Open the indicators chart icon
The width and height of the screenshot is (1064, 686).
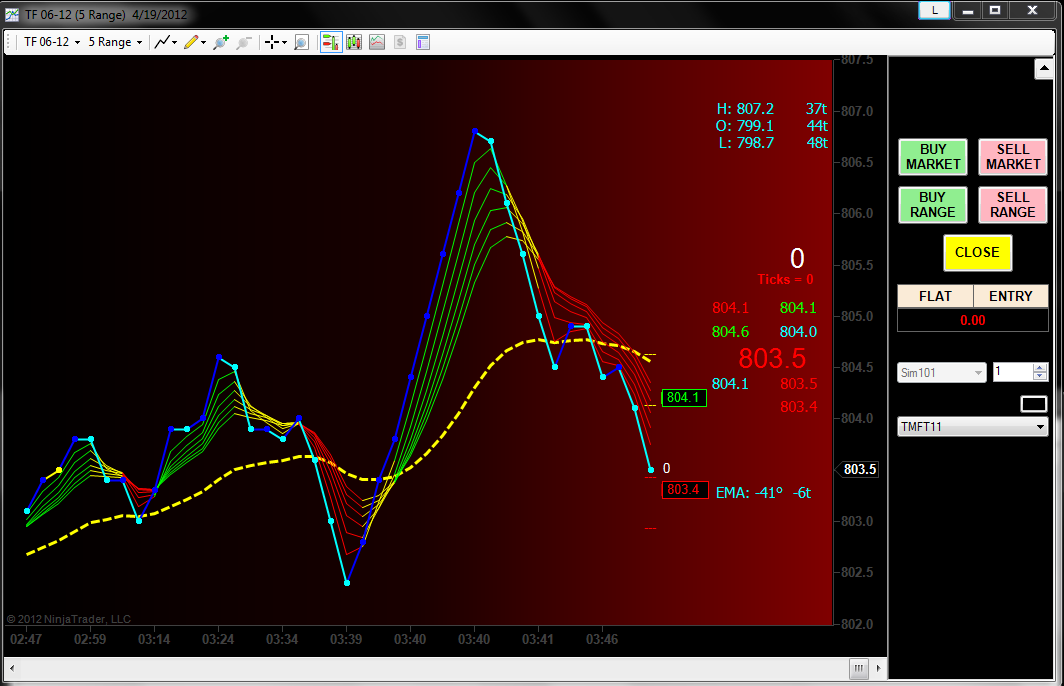pos(377,42)
